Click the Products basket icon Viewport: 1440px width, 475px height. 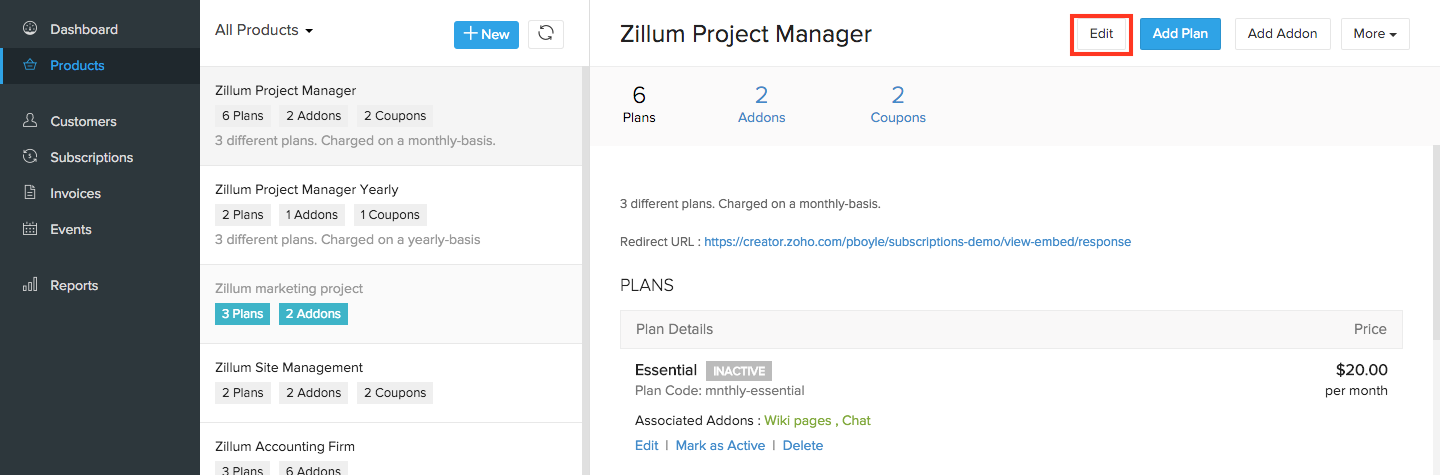pos(30,65)
